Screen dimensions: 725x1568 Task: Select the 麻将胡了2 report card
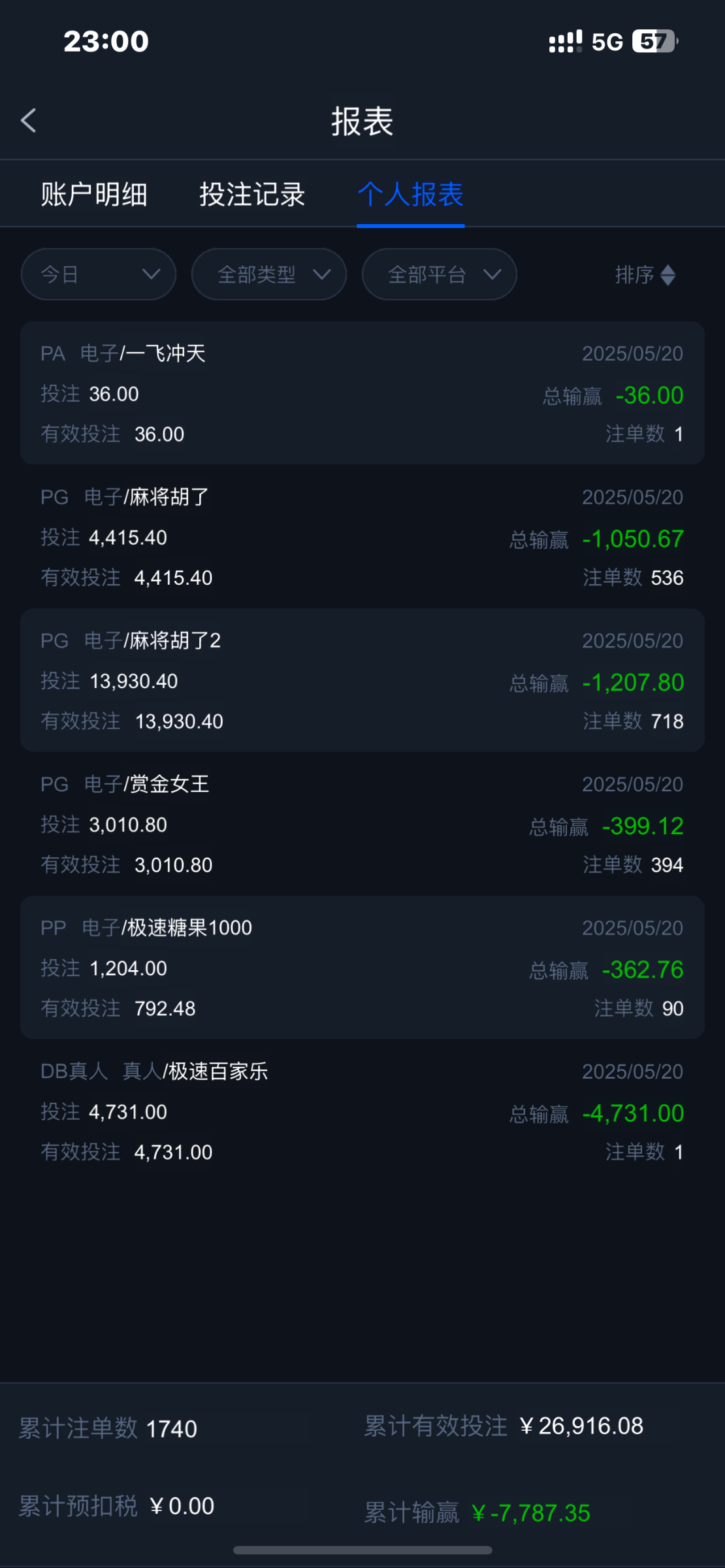(x=362, y=681)
